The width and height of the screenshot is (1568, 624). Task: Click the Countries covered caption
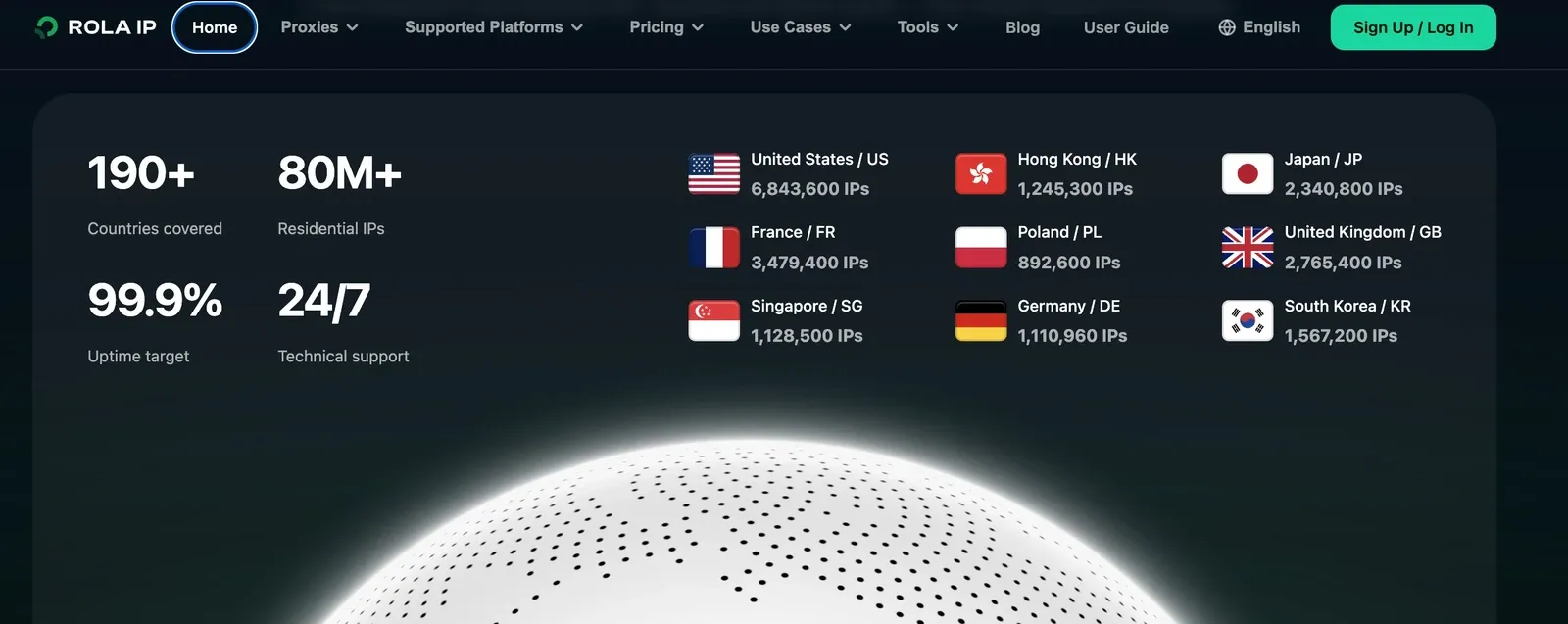click(x=155, y=228)
